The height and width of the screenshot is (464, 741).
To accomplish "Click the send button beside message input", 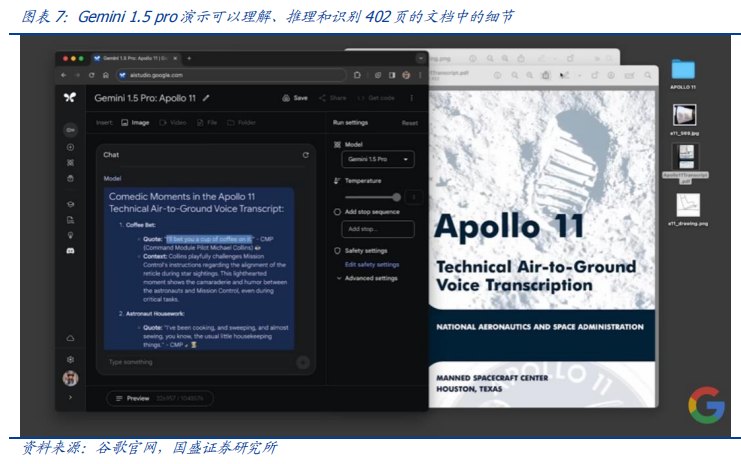I will [303, 362].
